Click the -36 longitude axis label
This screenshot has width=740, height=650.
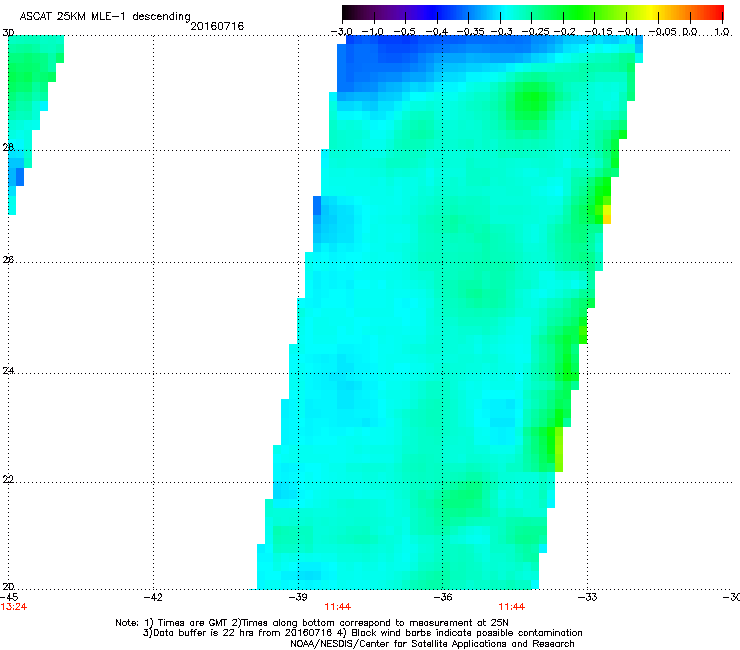pyautogui.click(x=443, y=597)
